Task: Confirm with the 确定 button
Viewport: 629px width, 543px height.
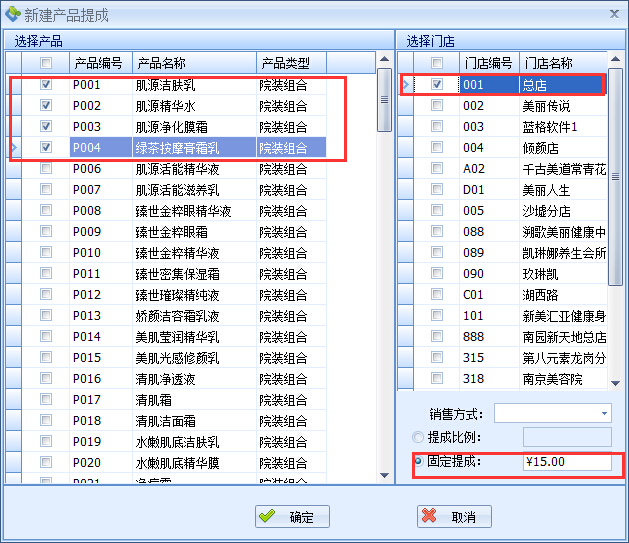Action: pyautogui.click(x=290, y=516)
